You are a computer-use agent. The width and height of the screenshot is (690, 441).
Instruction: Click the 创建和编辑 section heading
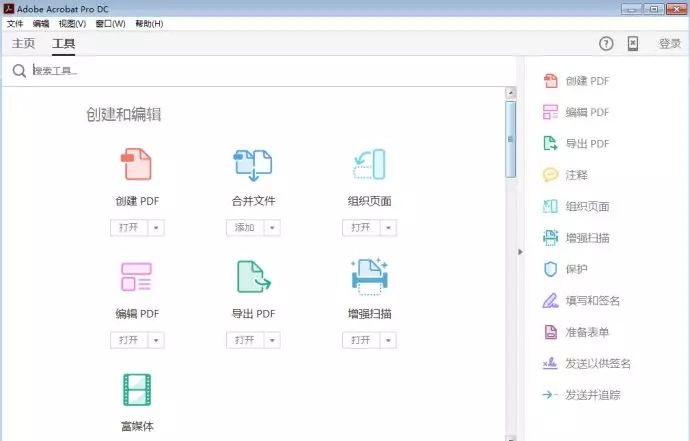tap(124, 114)
